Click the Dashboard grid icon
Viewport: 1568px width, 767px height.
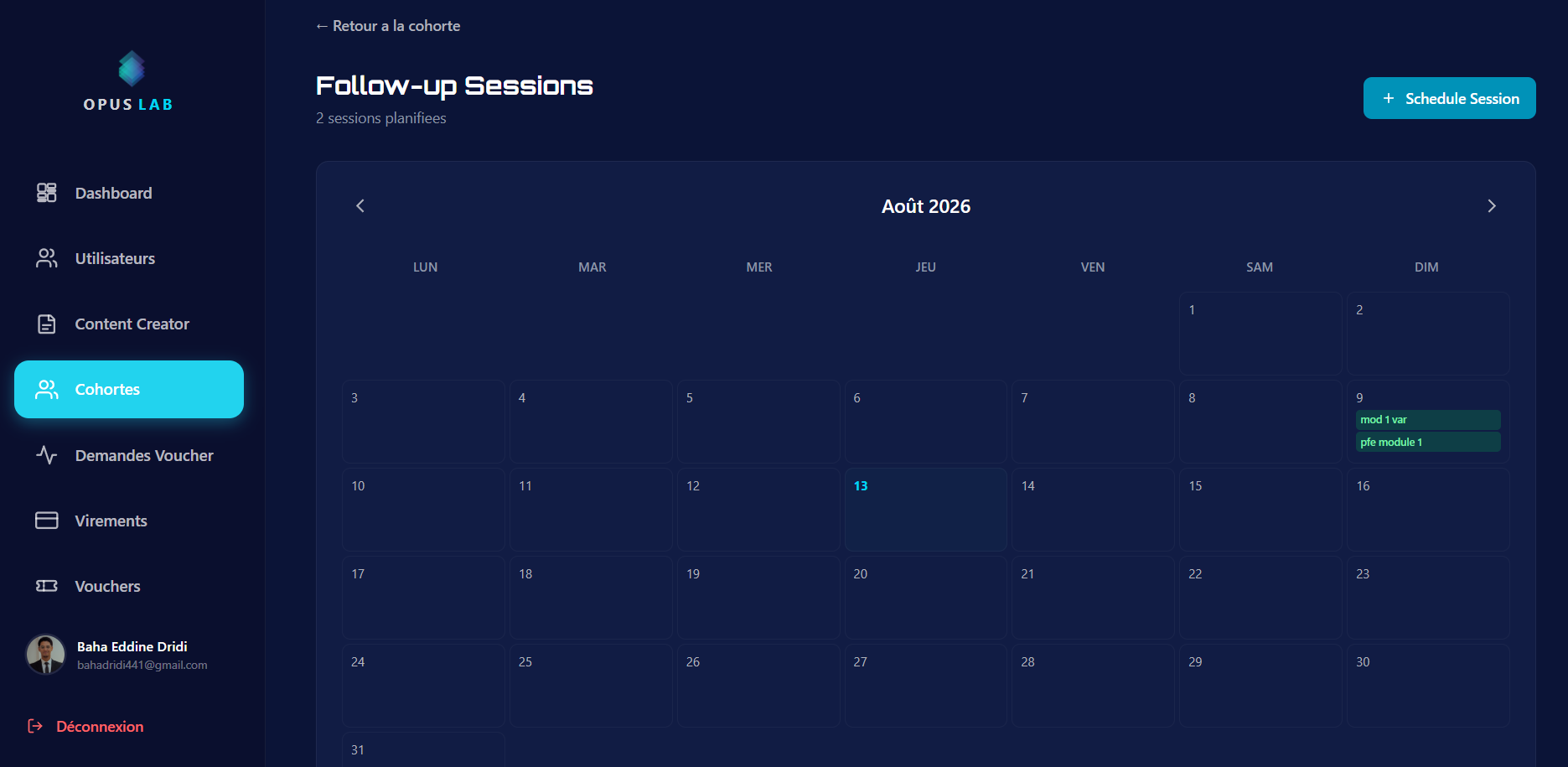47,193
